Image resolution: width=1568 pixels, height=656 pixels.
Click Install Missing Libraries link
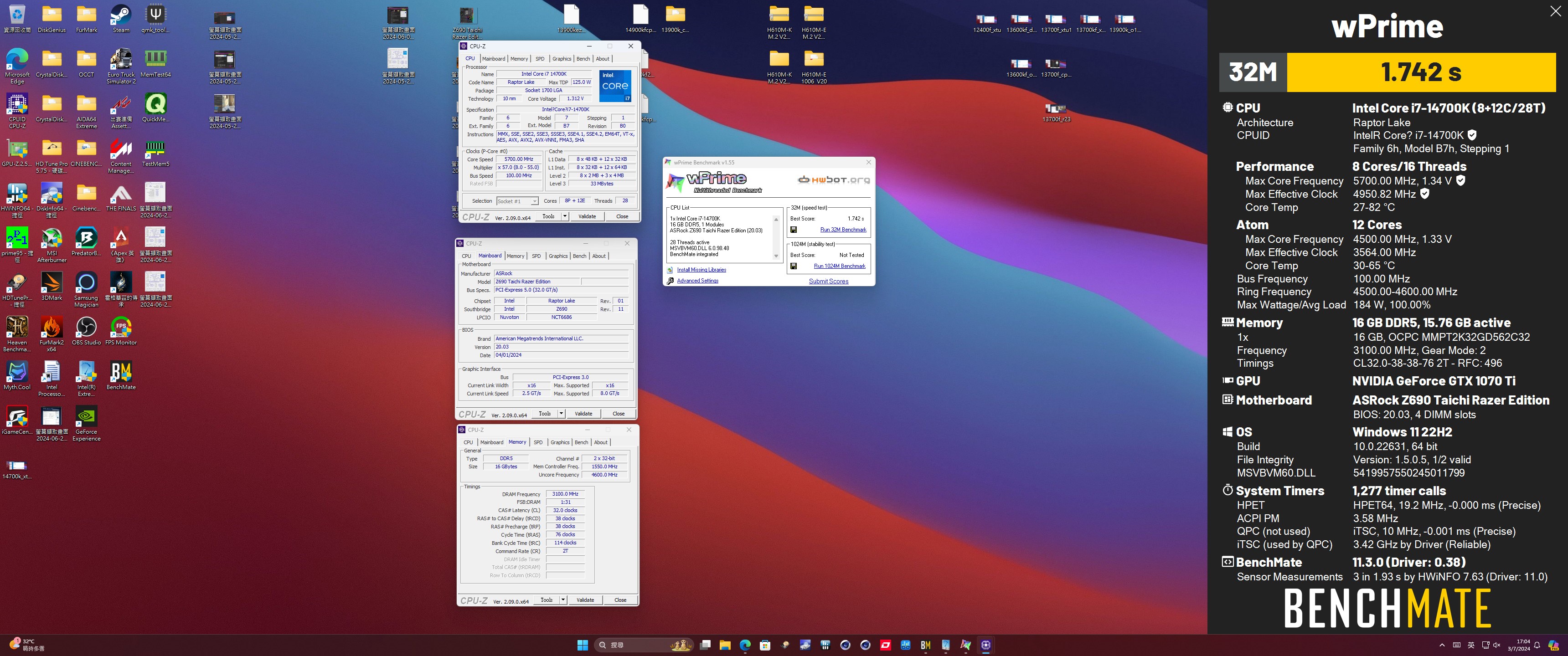point(701,270)
